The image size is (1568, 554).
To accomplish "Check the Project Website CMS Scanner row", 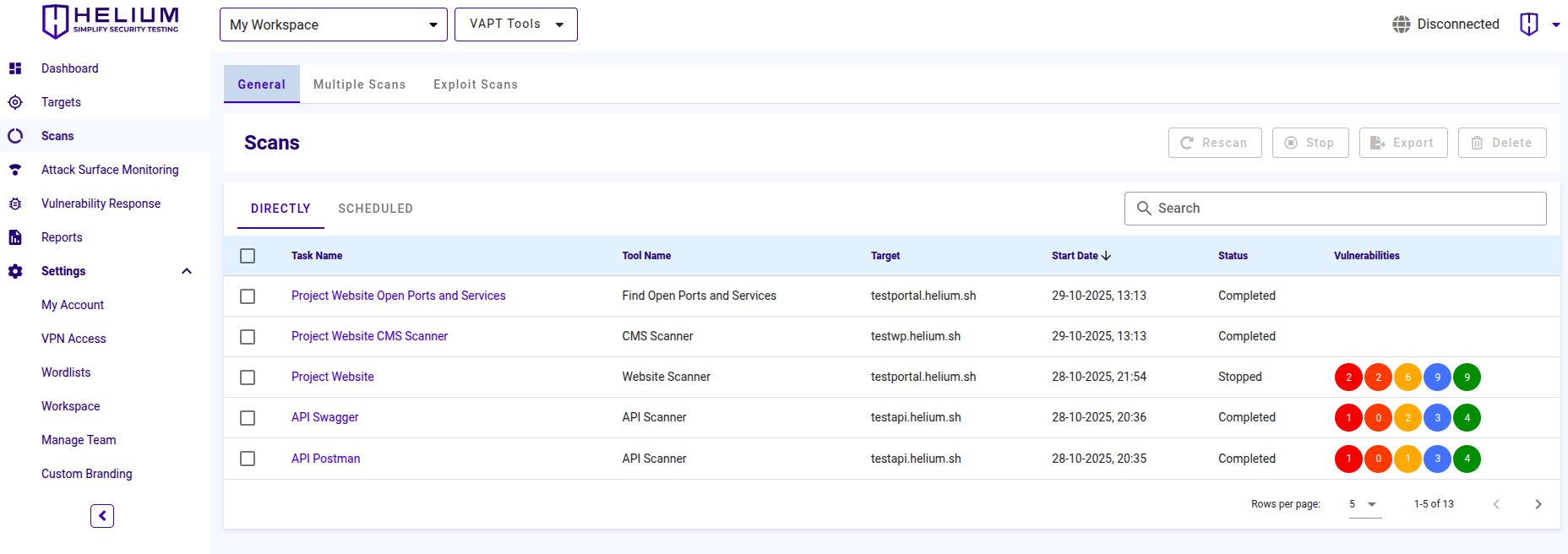I will [x=248, y=337].
